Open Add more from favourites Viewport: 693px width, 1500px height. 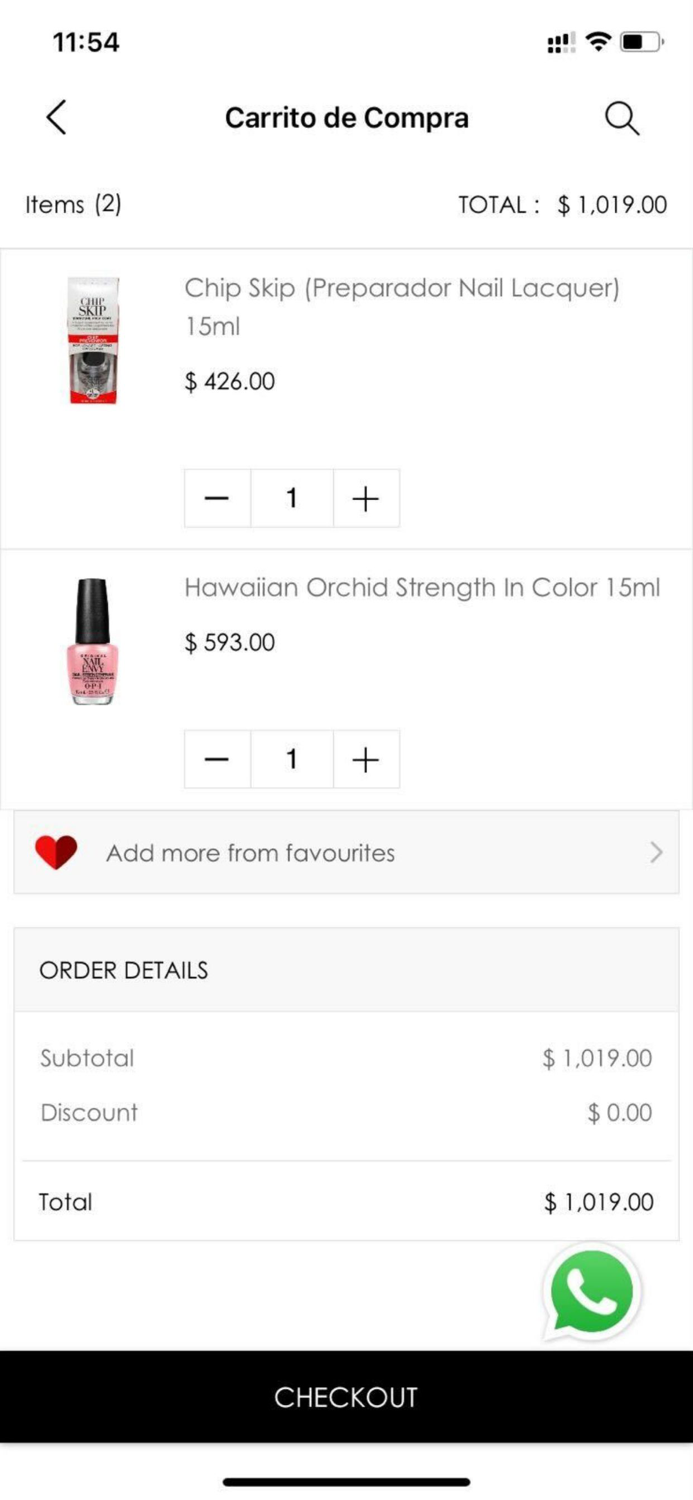pos(250,853)
